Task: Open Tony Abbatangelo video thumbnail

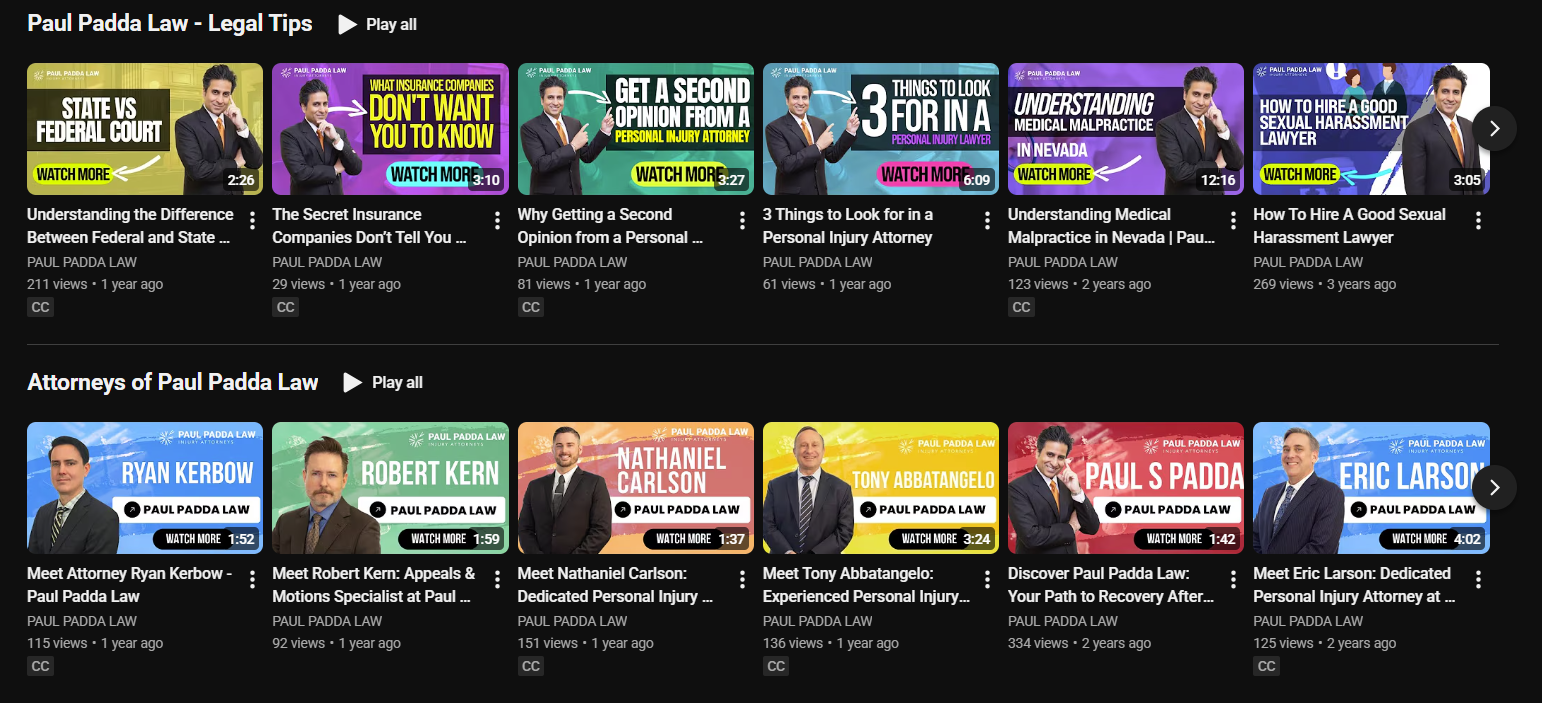Action: pyautogui.click(x=881, y=488)
